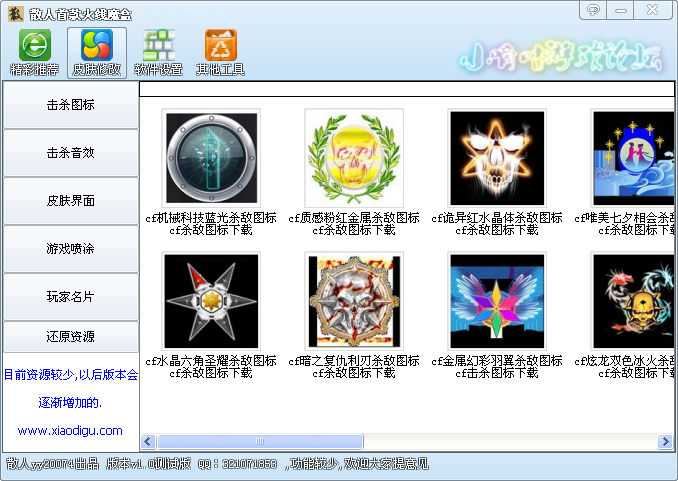Open the 精彩推荐 toolbar icon
The height and width of the screenshot is (481, 678).
(x=35, y=52)
